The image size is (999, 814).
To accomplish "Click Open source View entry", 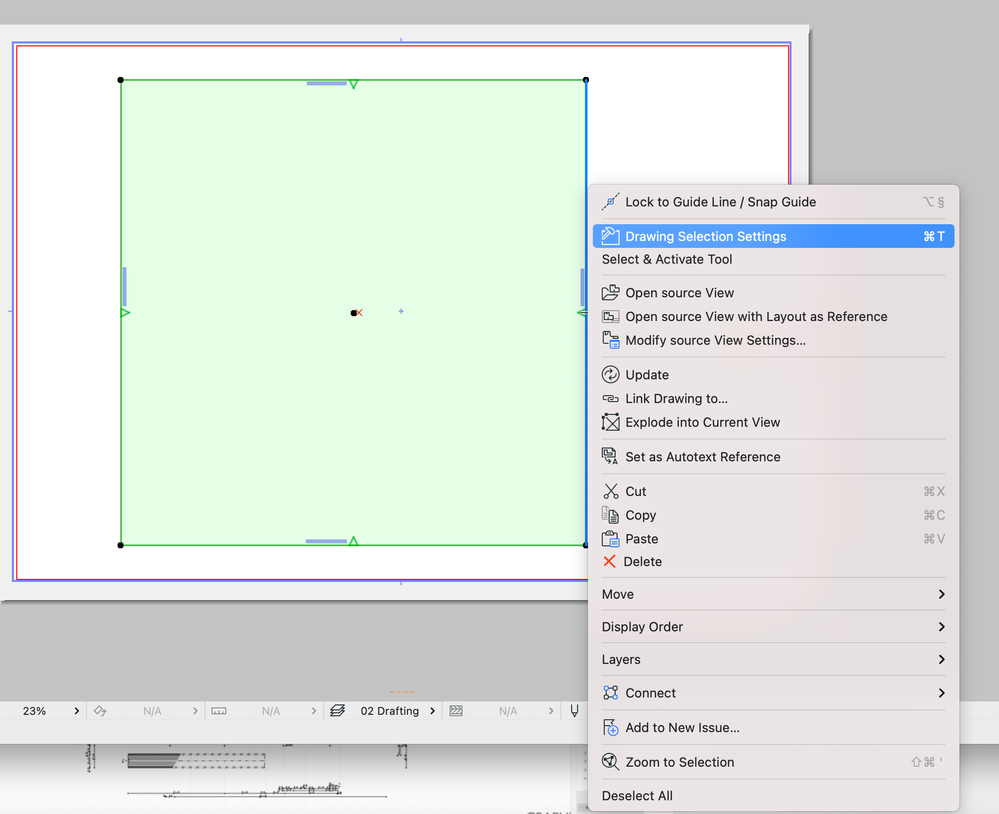I will click(x=773, y=293).
